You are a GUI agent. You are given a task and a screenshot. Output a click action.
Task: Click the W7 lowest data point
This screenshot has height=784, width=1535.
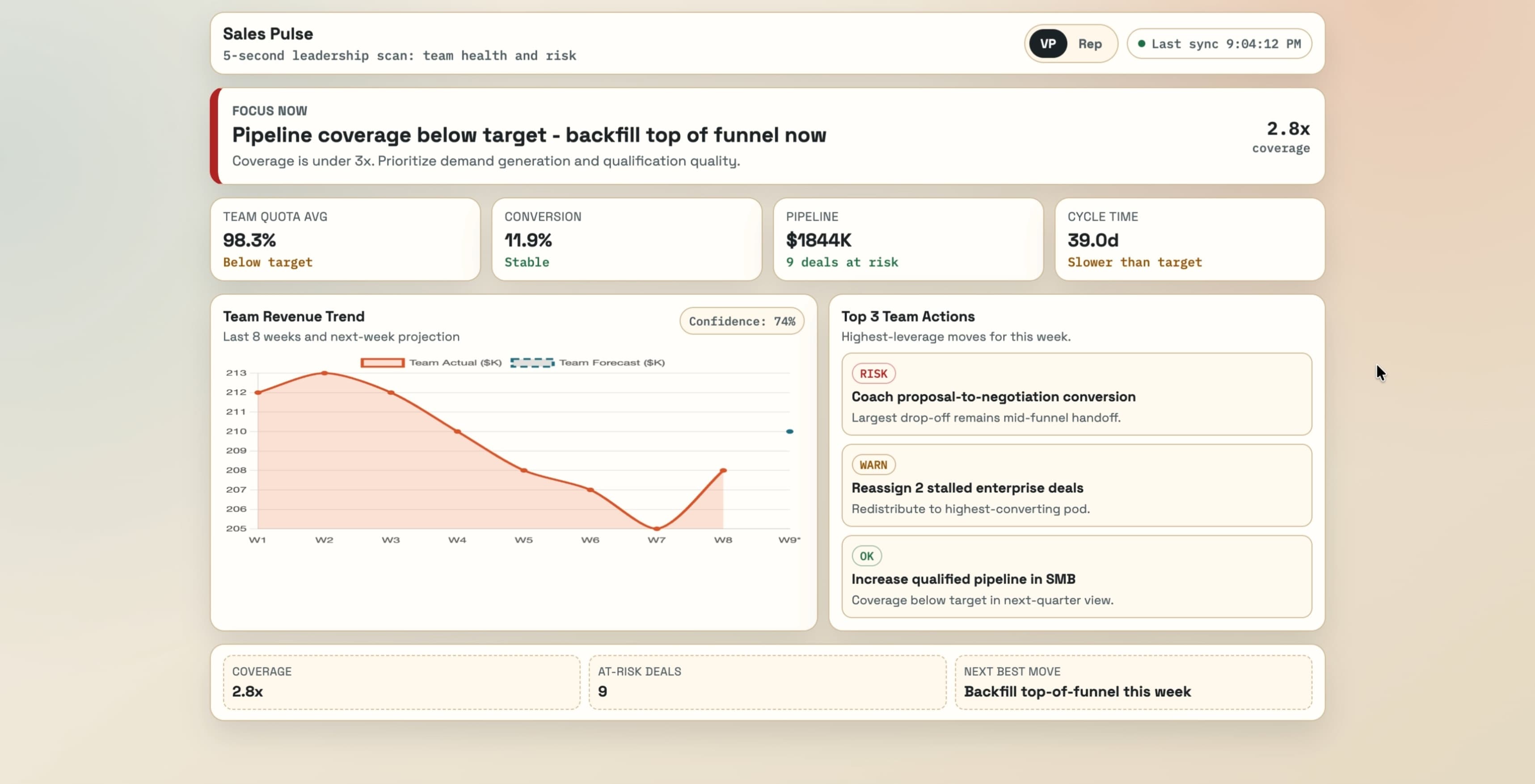point(657,528)
